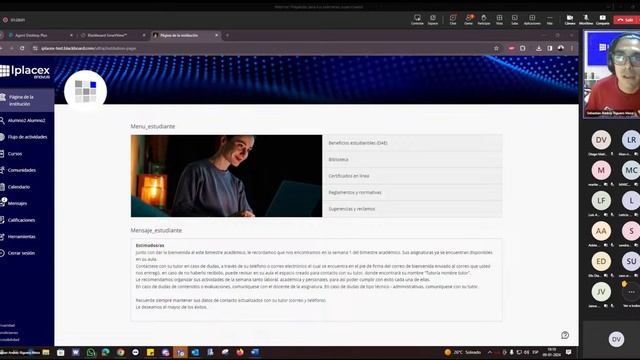Open the browser profile avatar
640x360 pixels.
(x=561, y=48)
